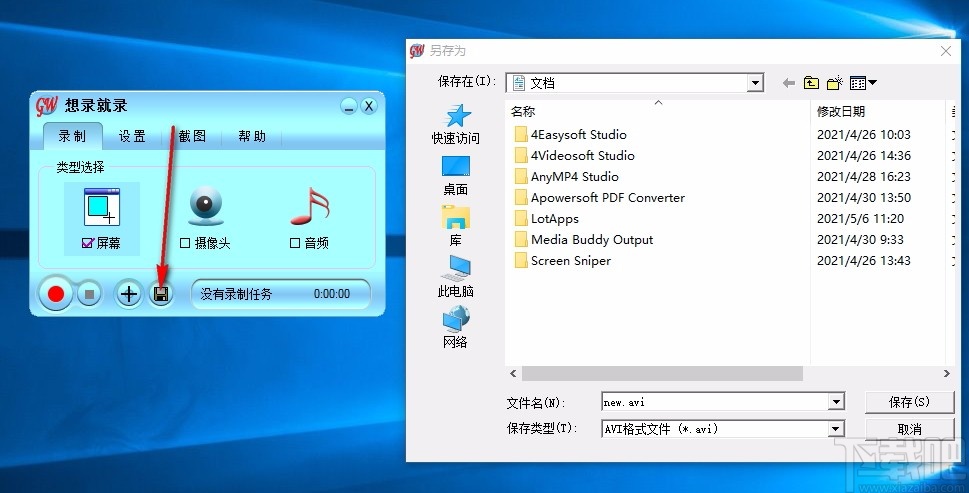Viewport: 969px width, 493px height.
Task: Click the LotApps folder icon
Action: pyautogui.click(x=521, y=219)
